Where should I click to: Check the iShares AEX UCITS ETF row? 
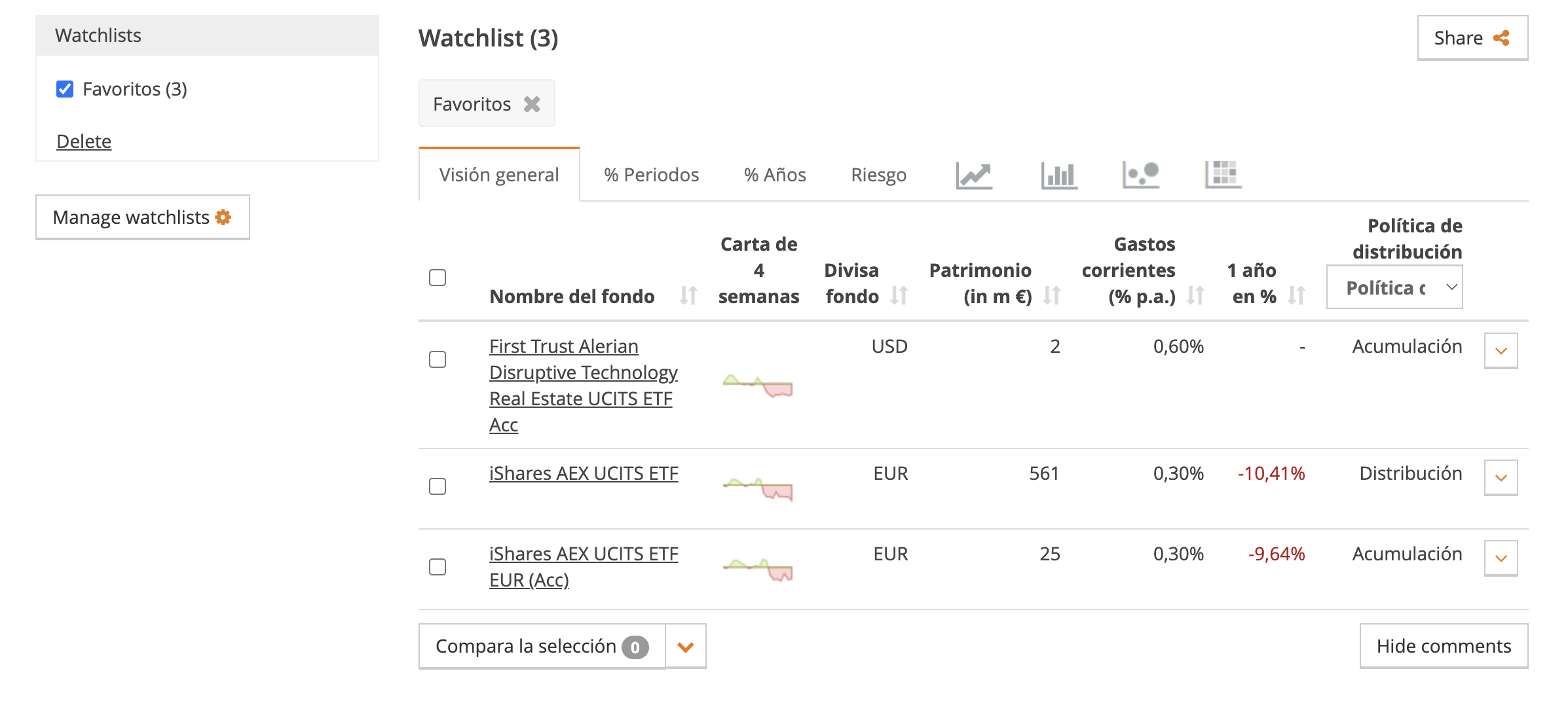click(437, 487)
